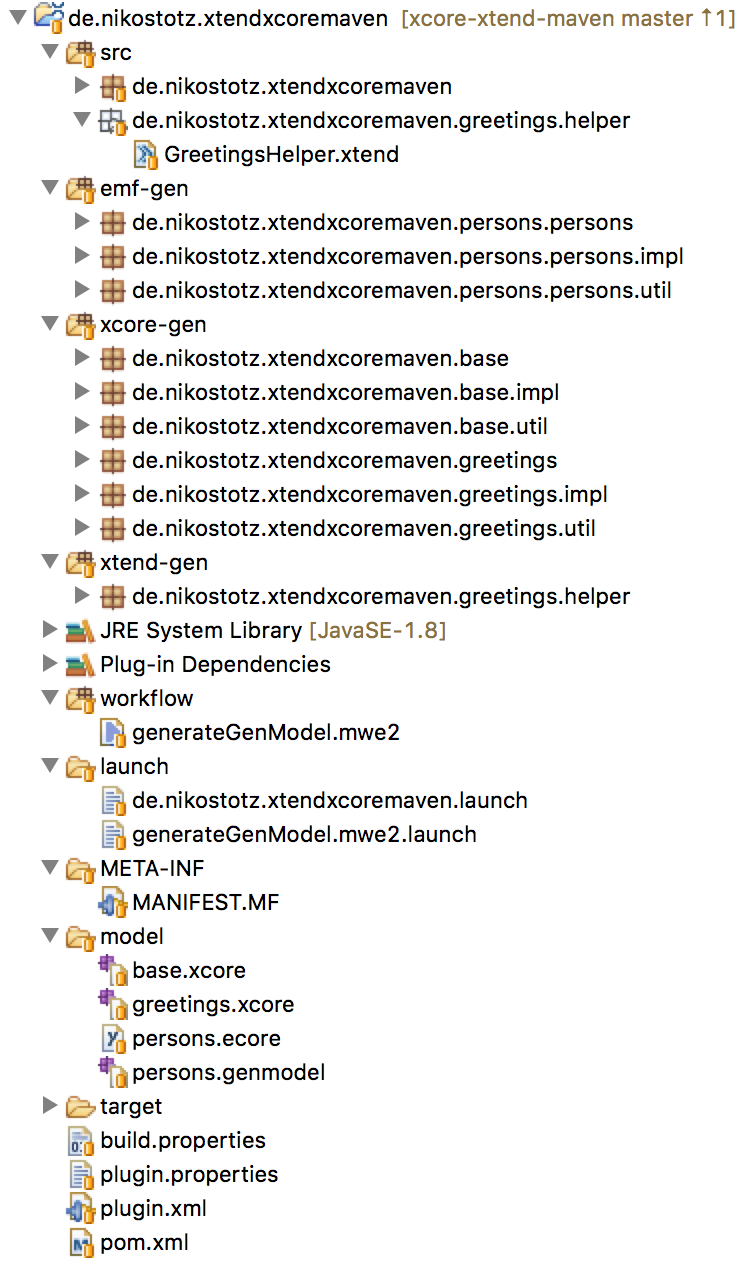
Task: Expand the Plug-in Dependencies node
Action: (x=50, y=664)
